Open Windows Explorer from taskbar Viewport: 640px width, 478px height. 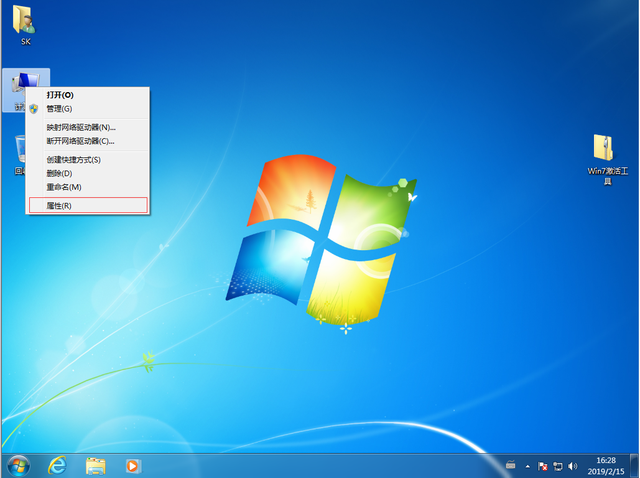coord(96,466)
